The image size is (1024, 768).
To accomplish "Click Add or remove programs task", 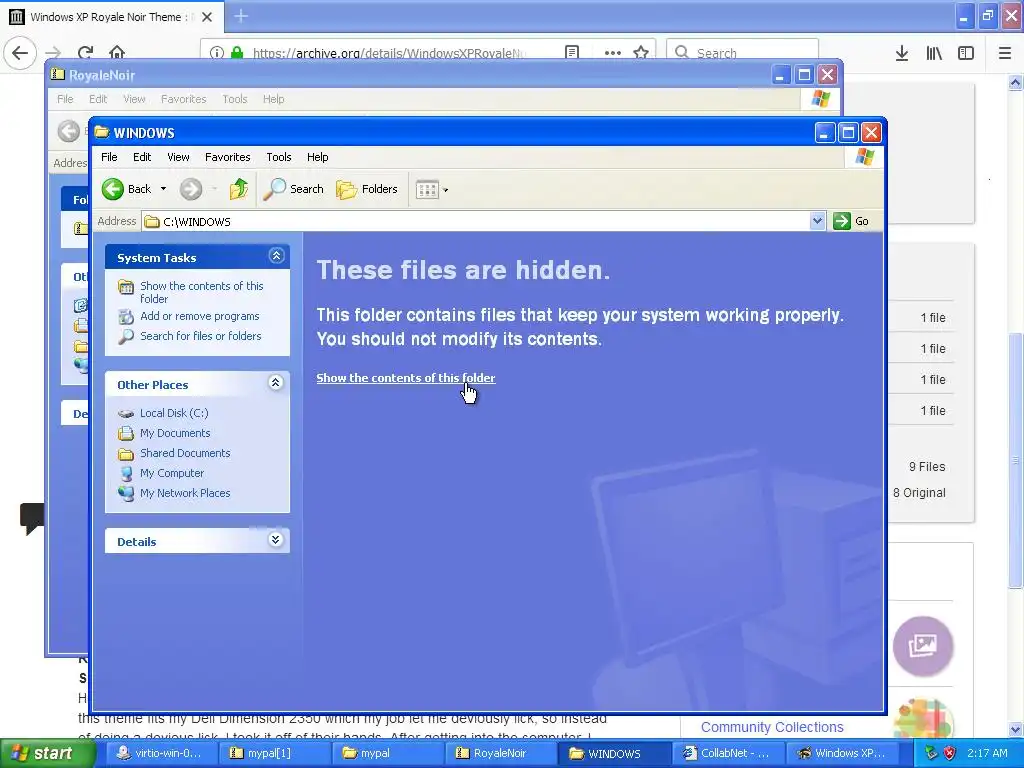I will click(x=199, y=316).
